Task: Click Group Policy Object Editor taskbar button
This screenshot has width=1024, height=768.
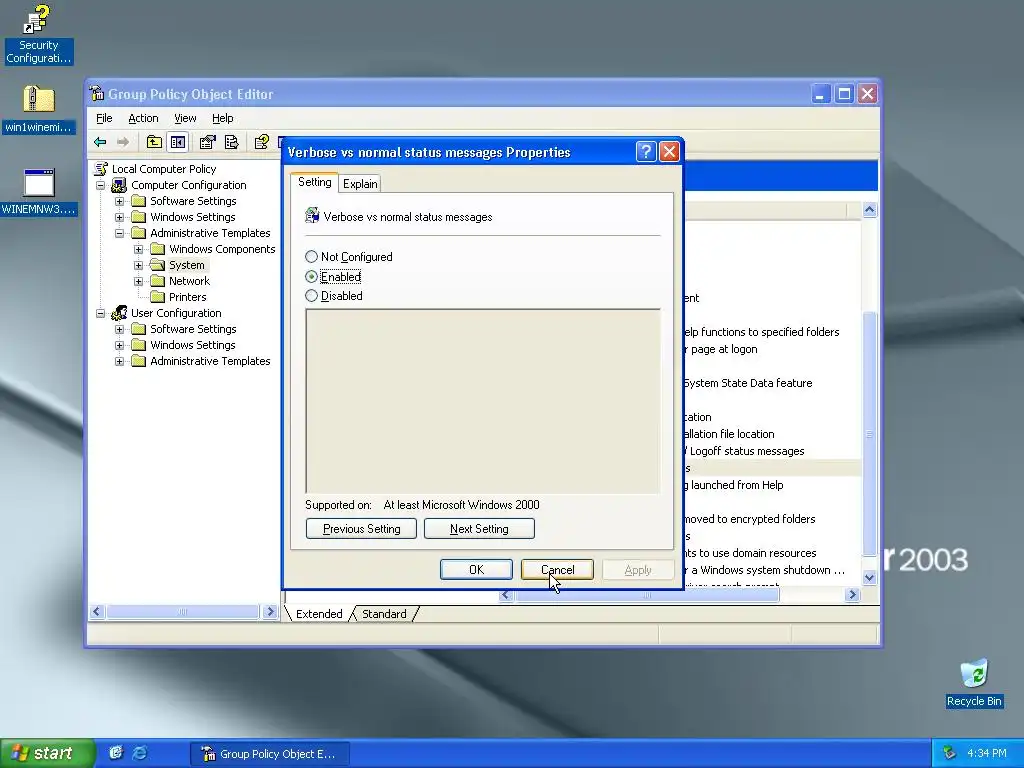Action: pos(270,754)
